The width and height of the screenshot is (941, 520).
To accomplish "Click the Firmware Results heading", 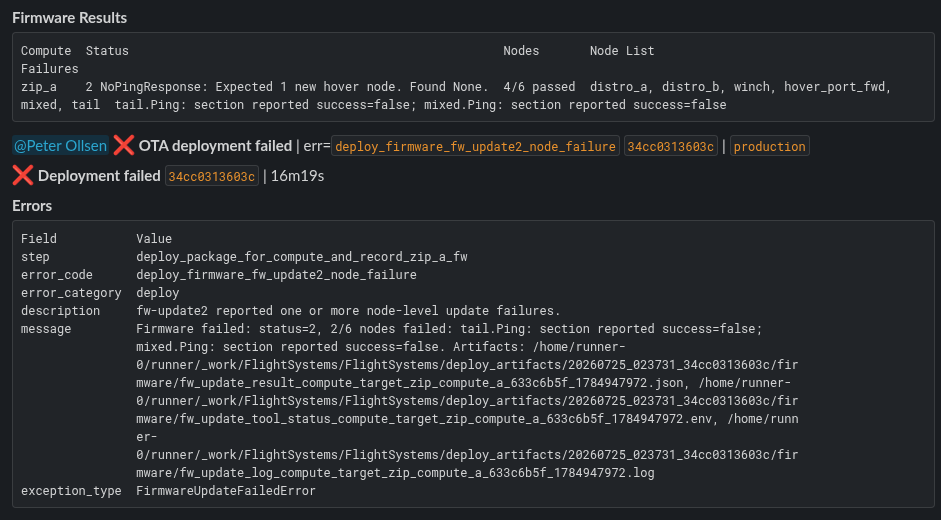I will (70, 18).
